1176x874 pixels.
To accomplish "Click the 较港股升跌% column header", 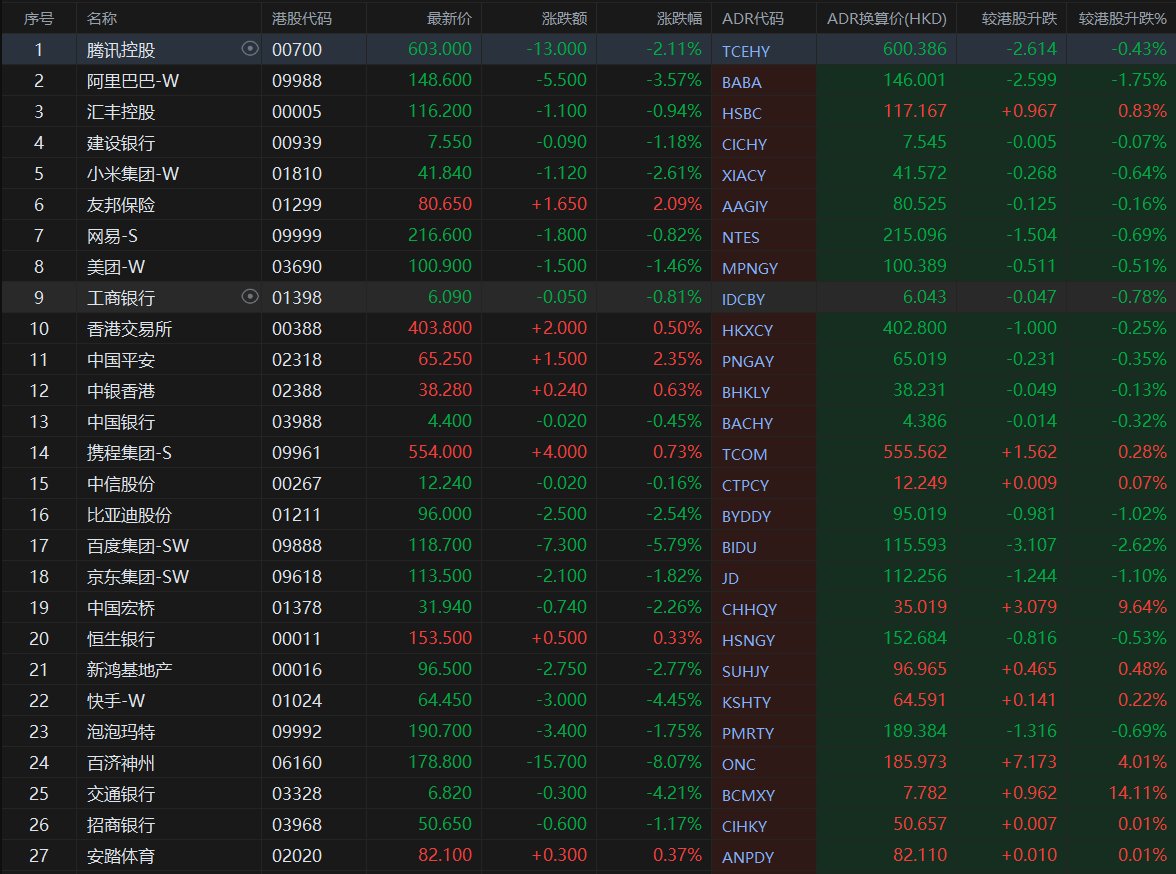I will click(x=1122, y=18).
